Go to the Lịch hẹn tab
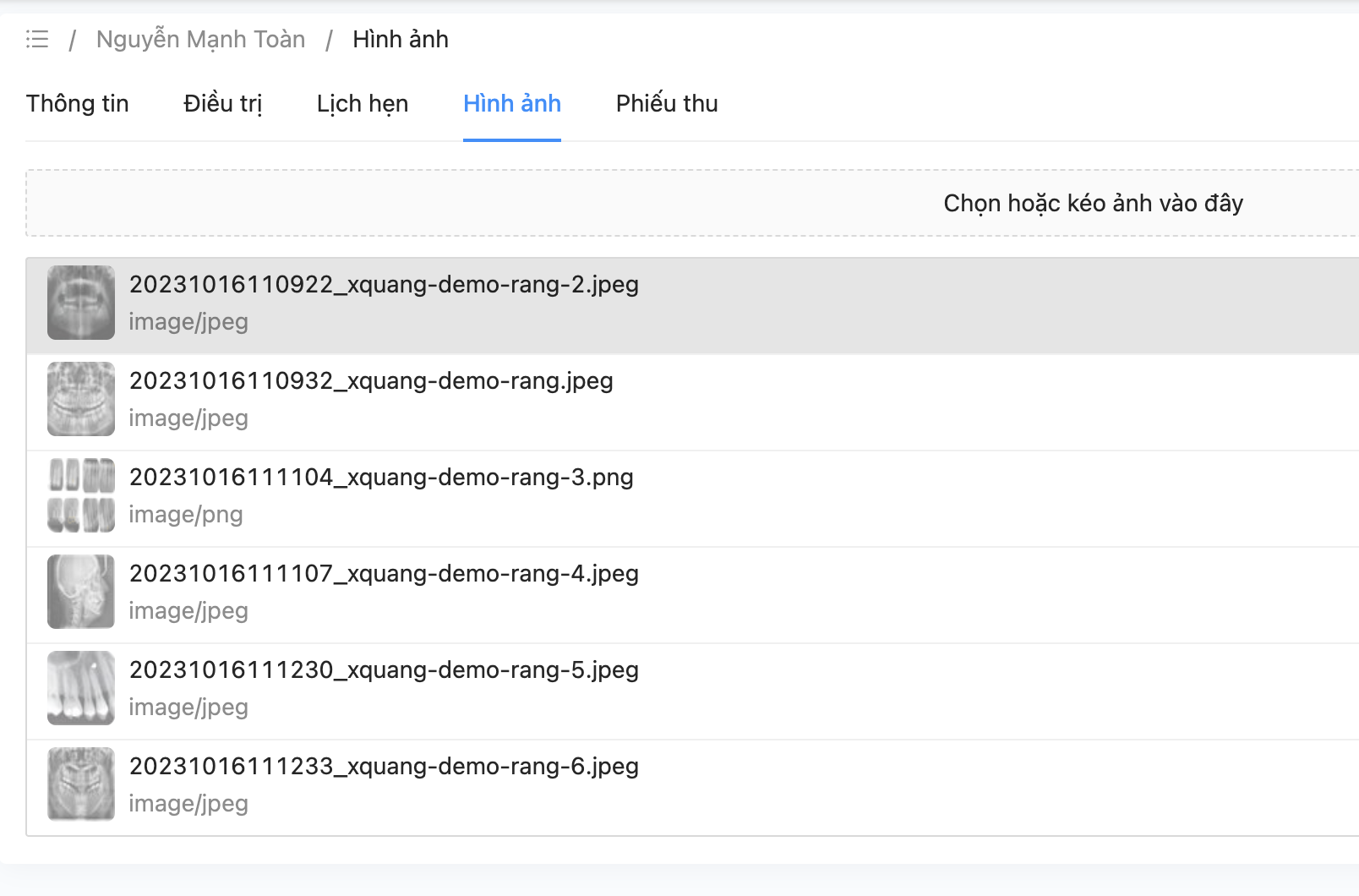The width and height of the screenshot is (1359, 896). pyautogui.click(x=363, y=103)
